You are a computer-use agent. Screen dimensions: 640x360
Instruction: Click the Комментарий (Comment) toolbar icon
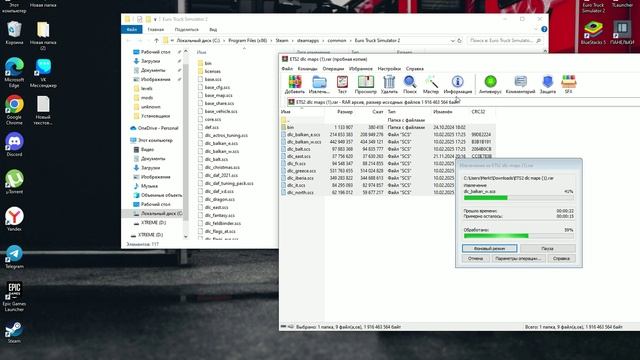pos(520,84)
